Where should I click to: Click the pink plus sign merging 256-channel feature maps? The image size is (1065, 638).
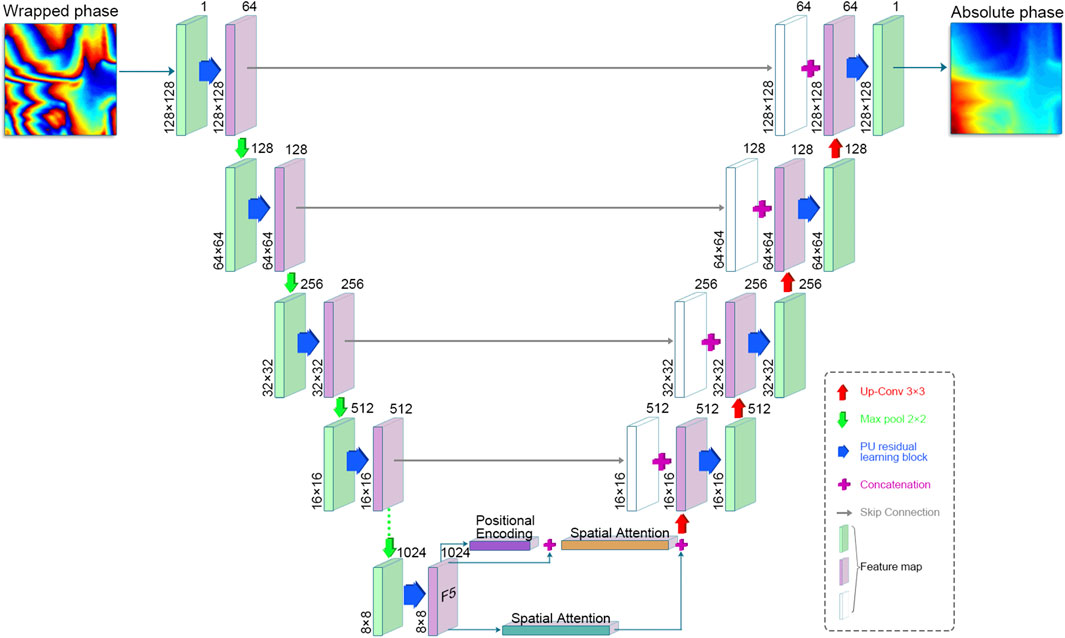(x=711, y=341)
